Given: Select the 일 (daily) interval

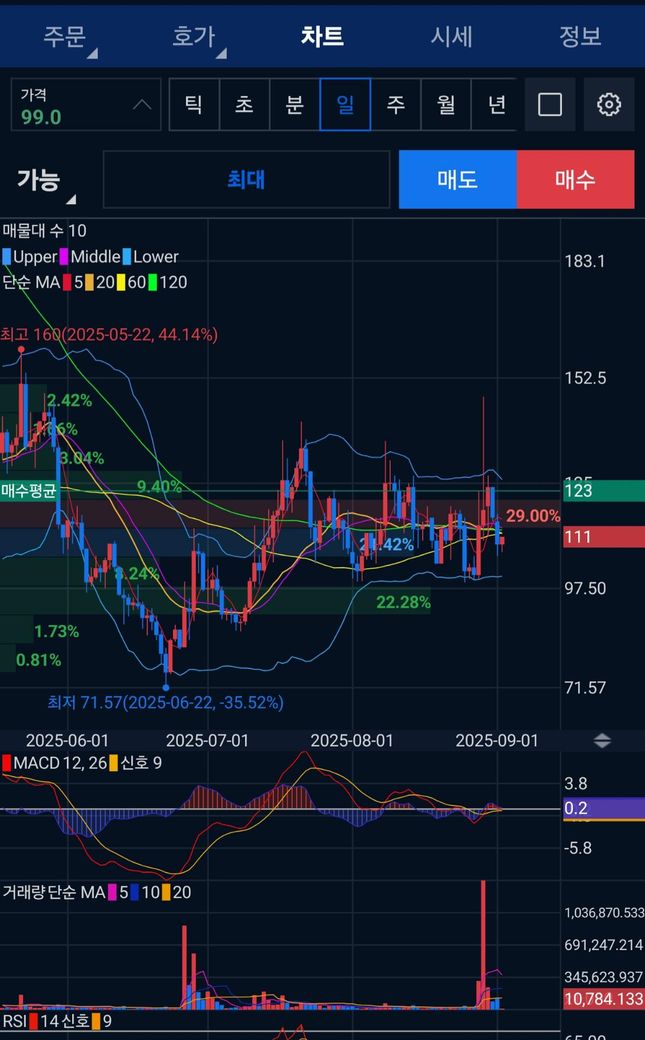Looking at the screenshot, I should pyautogui.click(x=345, y=105).
